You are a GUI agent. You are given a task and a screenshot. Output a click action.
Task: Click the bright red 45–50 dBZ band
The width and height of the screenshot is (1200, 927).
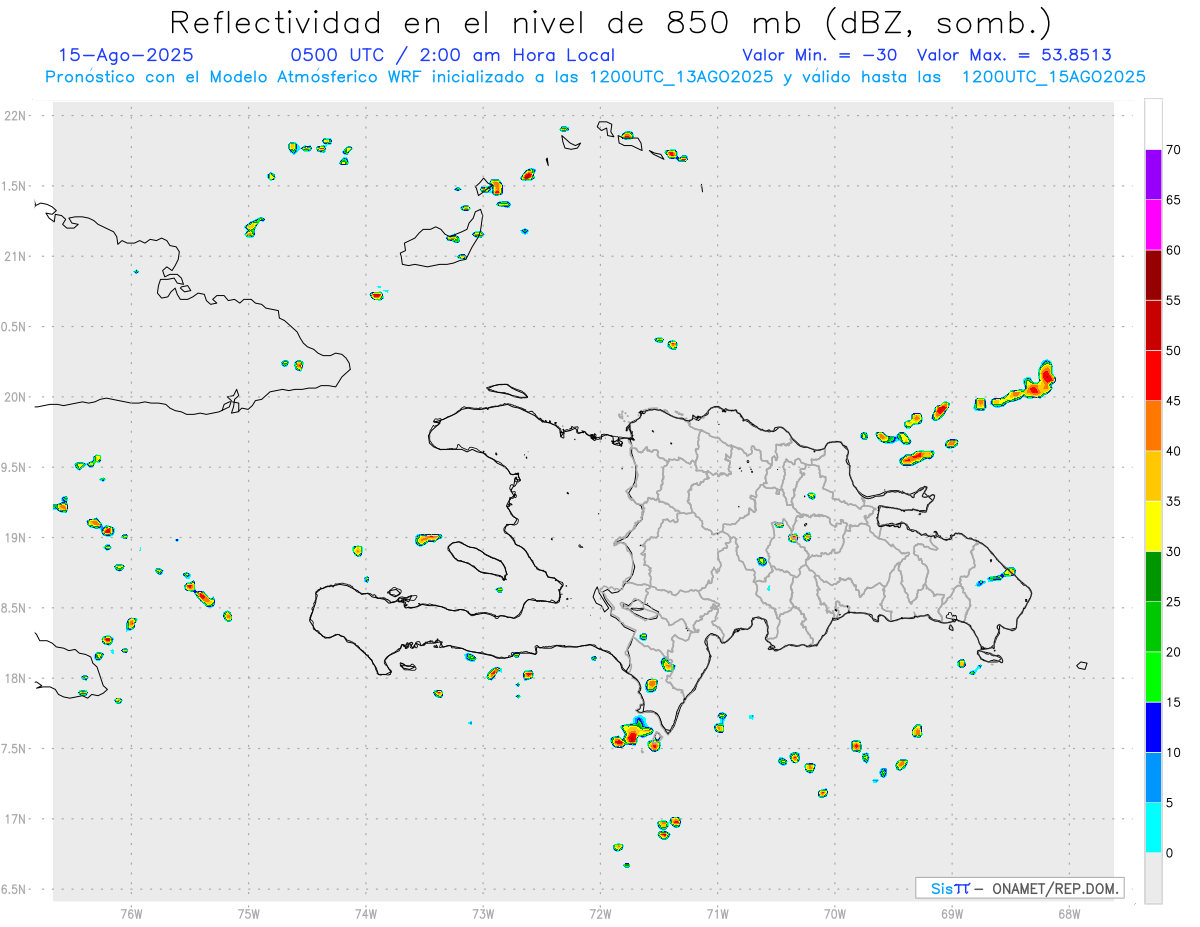pos(1153,375)
